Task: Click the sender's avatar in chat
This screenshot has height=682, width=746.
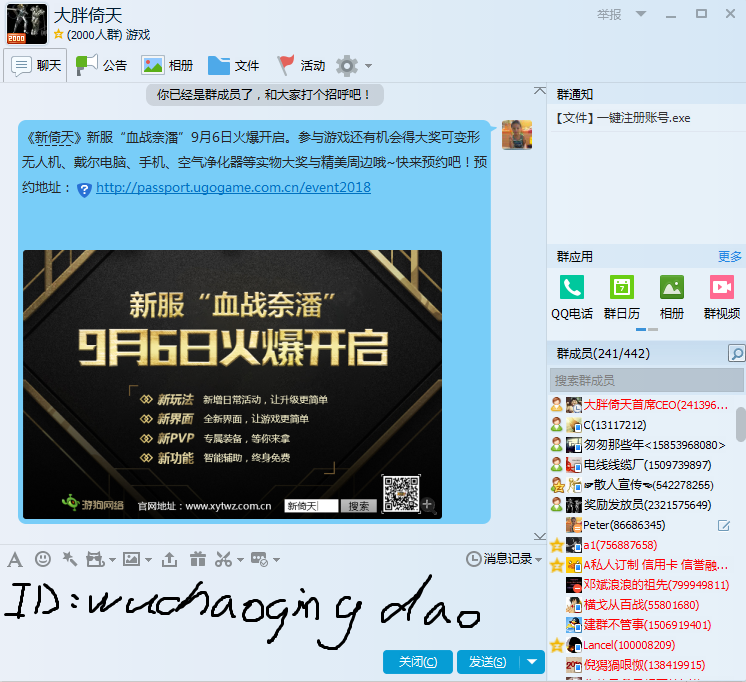Action: (x=517, y=135)
